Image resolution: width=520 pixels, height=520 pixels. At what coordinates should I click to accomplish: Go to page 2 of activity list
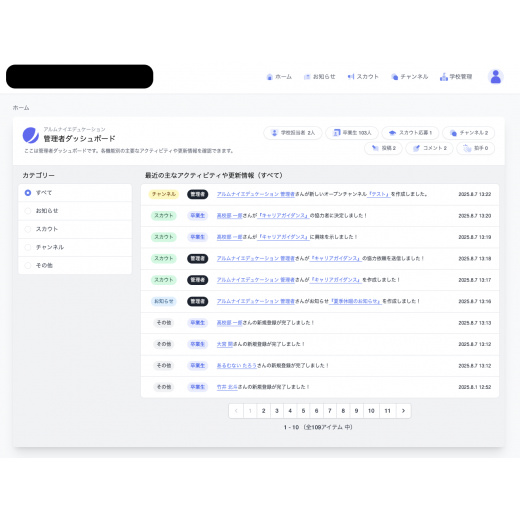263,411
